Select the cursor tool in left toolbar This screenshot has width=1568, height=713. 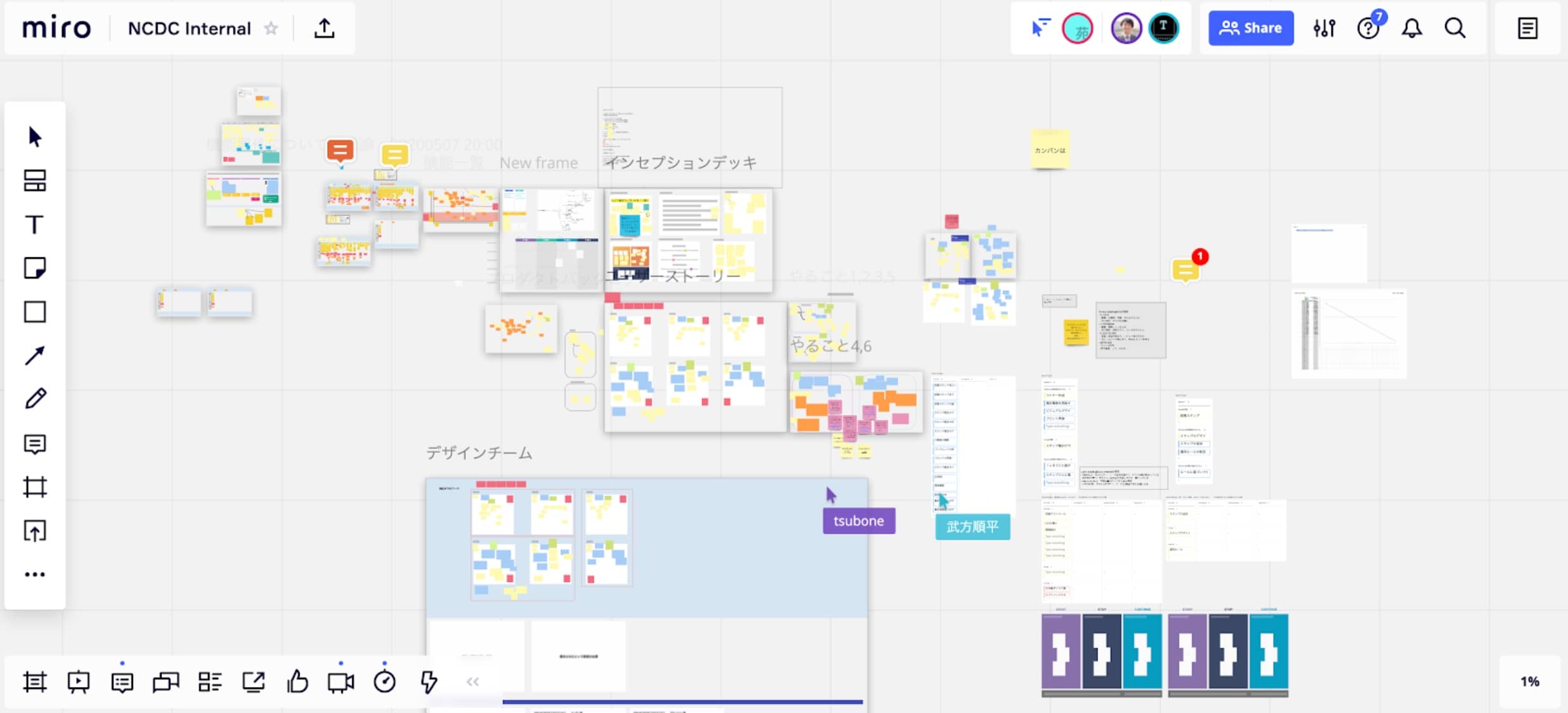(x=35, y=137)
